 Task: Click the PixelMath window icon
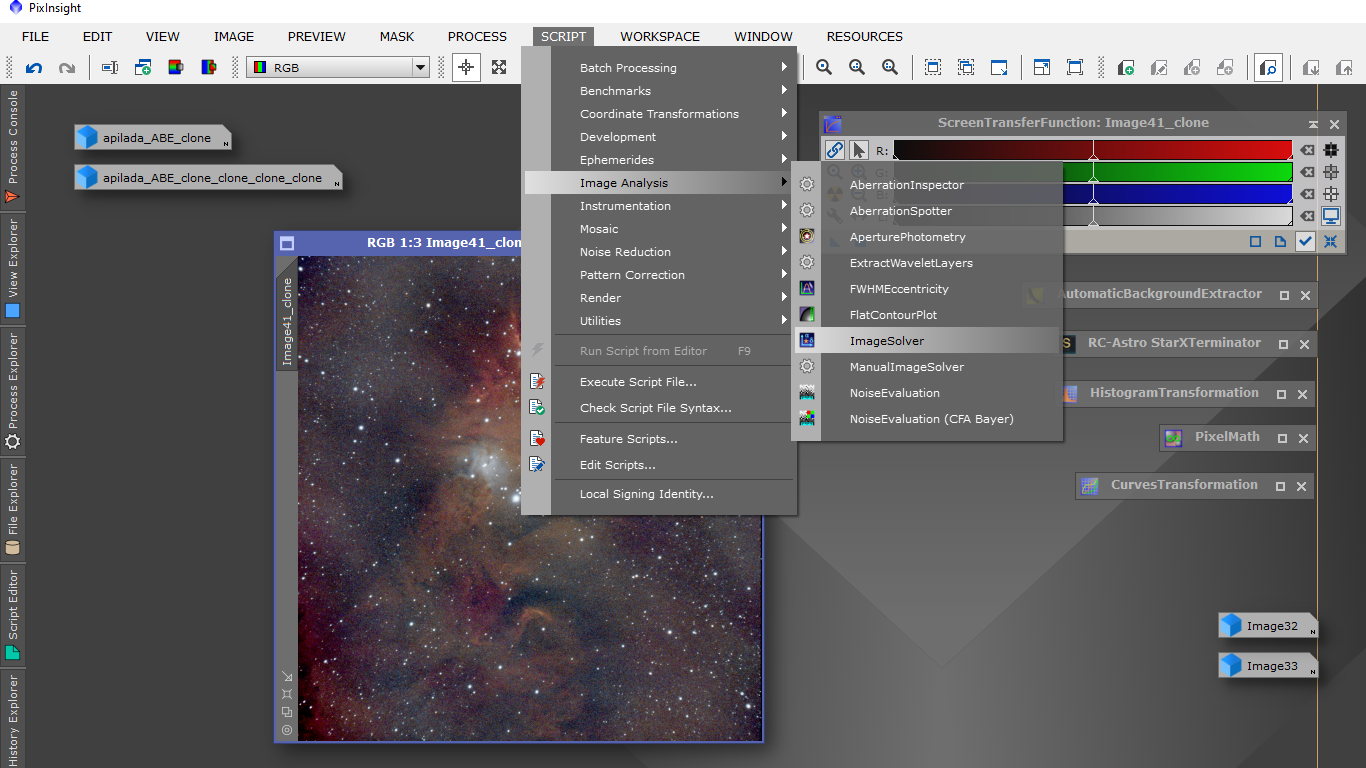pos(1173,438)
